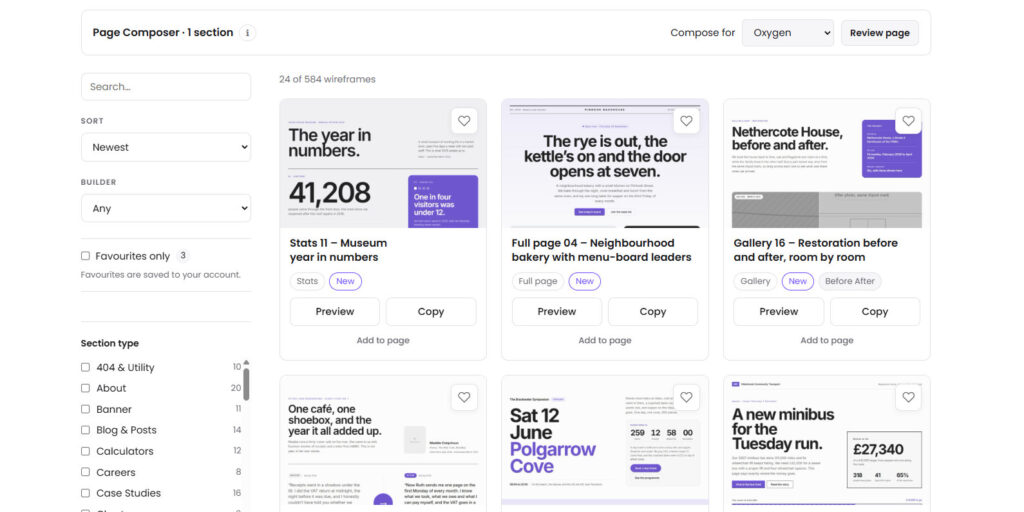Click the 24 of 584 wireframes text

(327, 79)
